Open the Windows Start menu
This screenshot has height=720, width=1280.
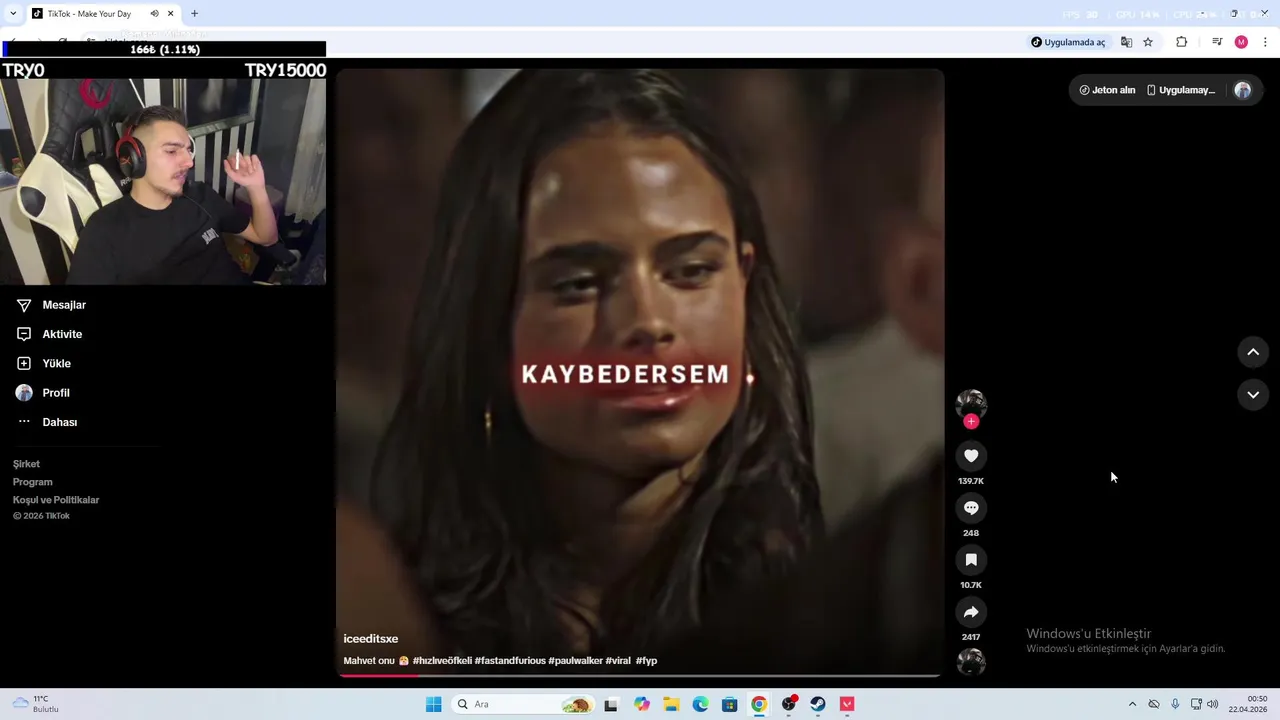pyautogui.click(x=433, y=704)
